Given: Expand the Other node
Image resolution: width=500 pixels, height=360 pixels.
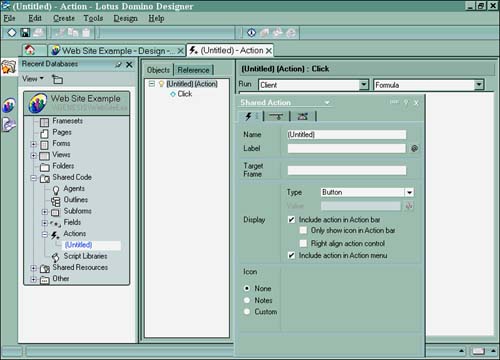Looking at the screenshot, I should click(x=34, y=279).
